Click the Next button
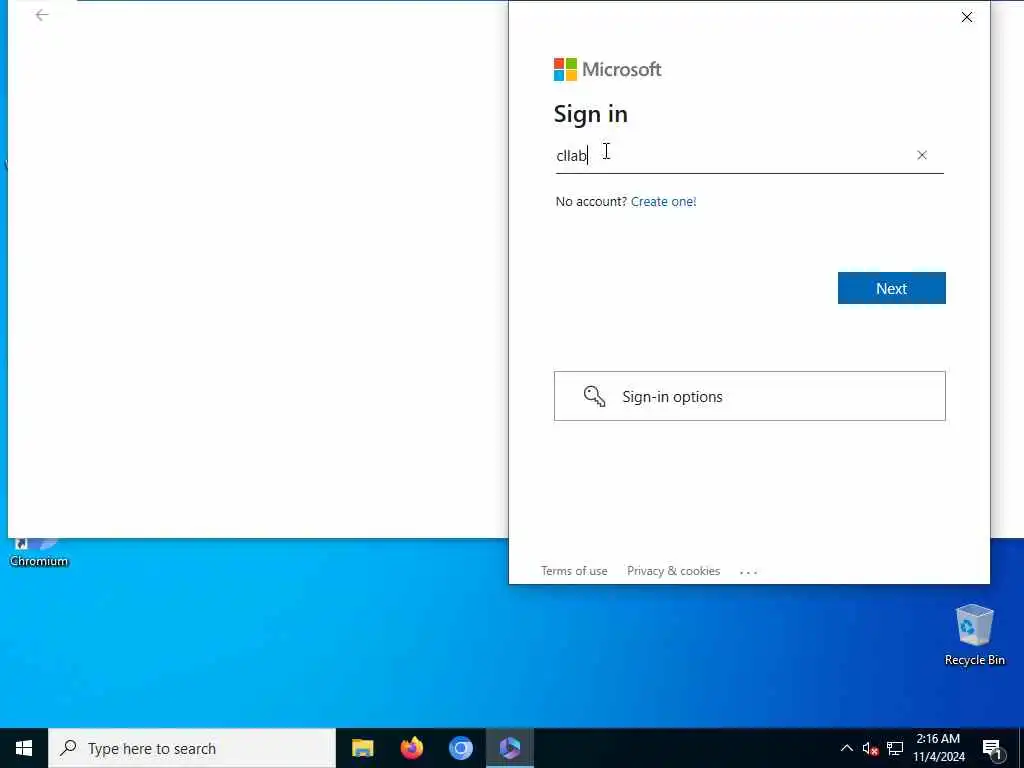Image resolution: width=1024 pixels, height=768 pixels. point(891,288)
